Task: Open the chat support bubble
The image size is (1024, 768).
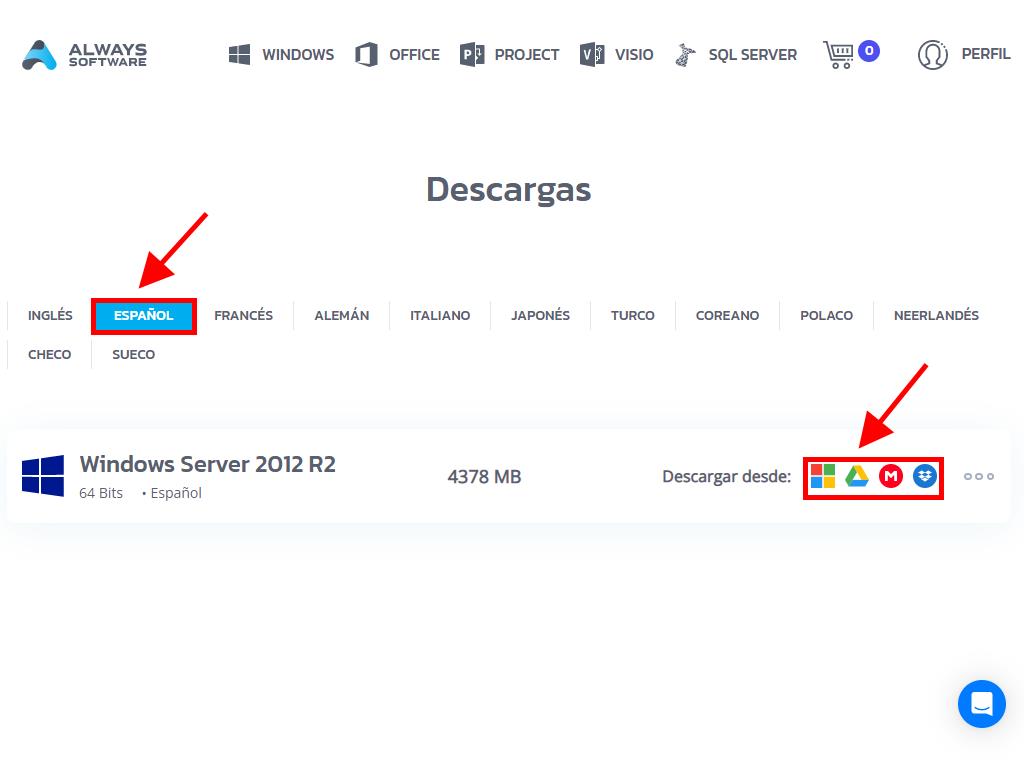Action: pyautogui.click(x=982, y=704)
